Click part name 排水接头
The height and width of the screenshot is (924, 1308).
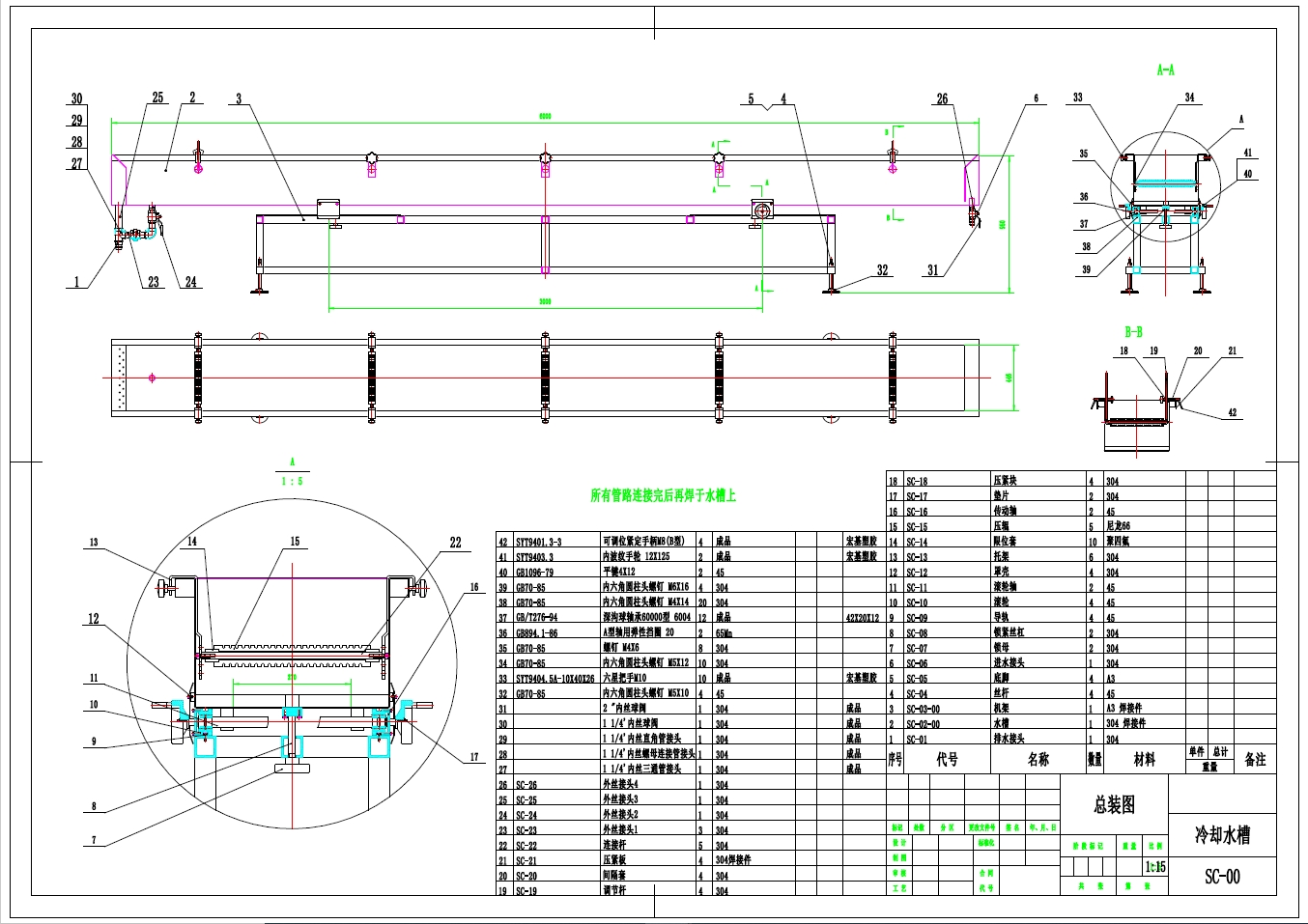1009,738
